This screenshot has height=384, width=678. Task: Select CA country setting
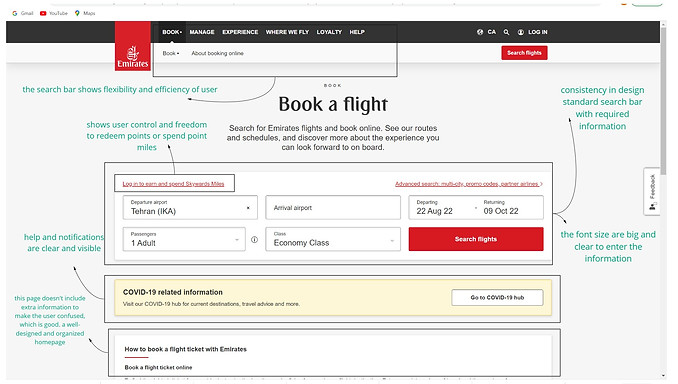(492, 32)
